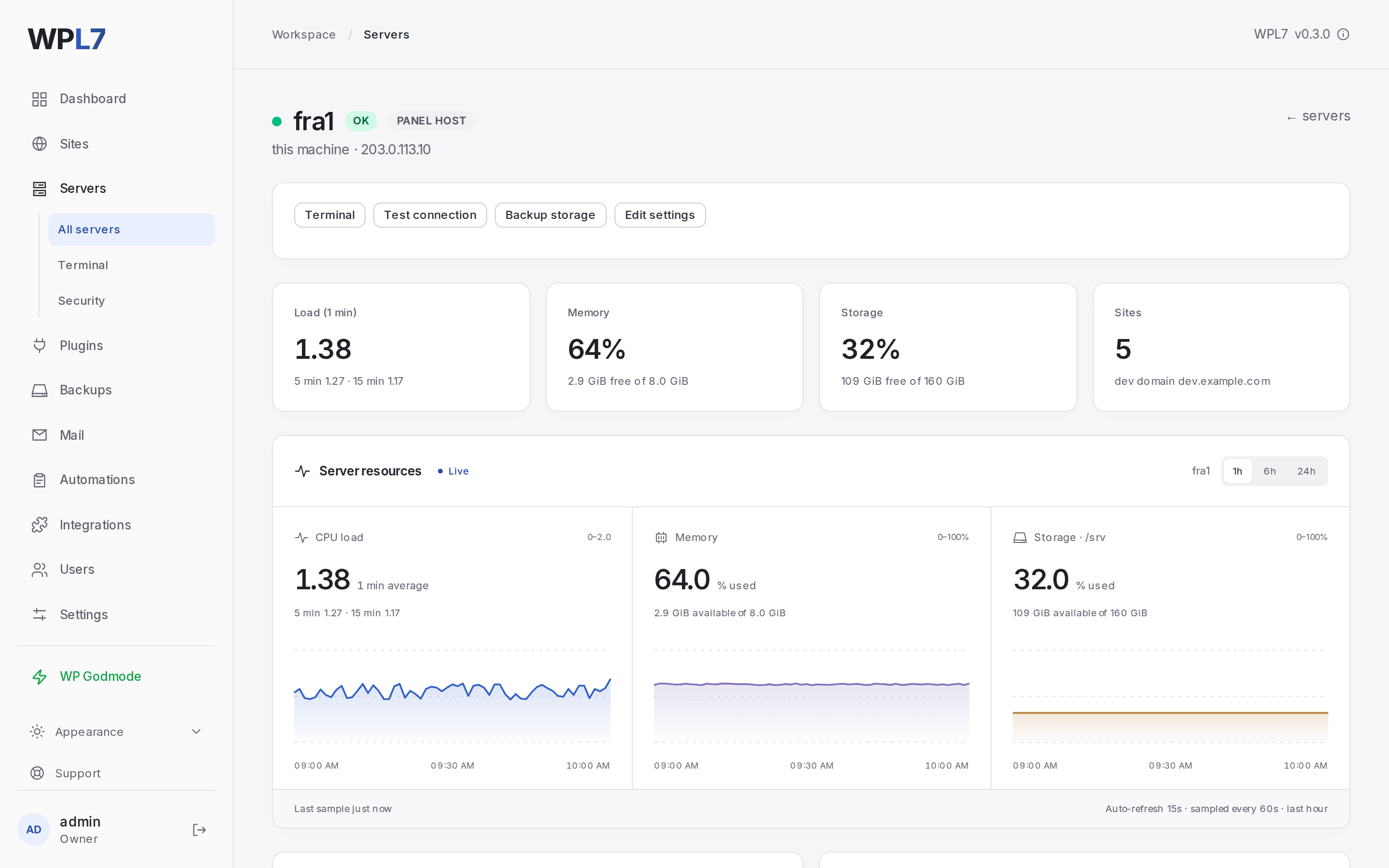The image size is (1389, 868).
Task: Select the 1h time range
Action: (x=1237, y=471)
